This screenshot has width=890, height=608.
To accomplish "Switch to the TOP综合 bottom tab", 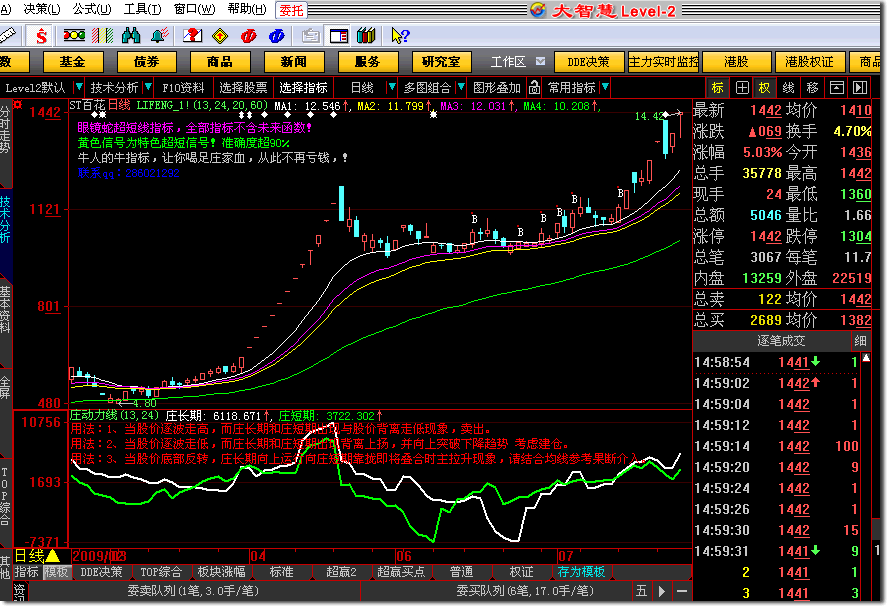I will pyautogui.click(x=161, y=572).
